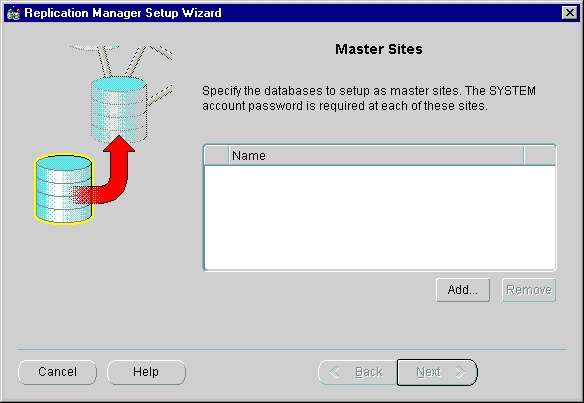Click the narrow header cell right of Name
Screen dimensions: 584x403
[x=539, y=155]
